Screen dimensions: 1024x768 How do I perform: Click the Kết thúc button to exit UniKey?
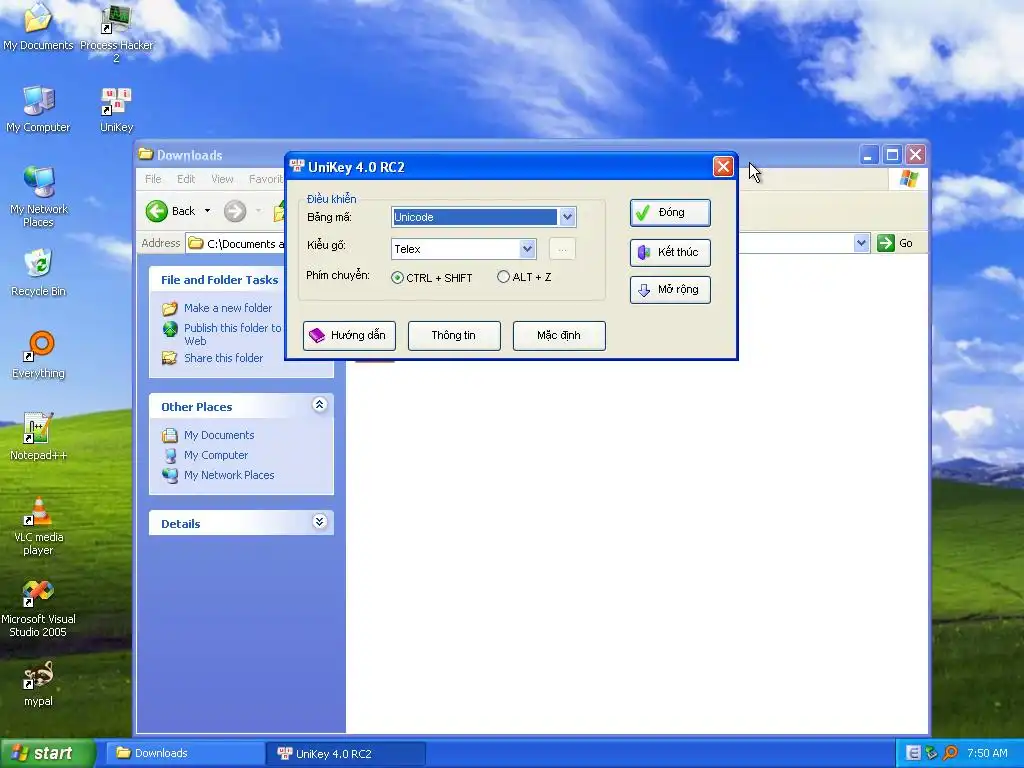tap(670, 252)
